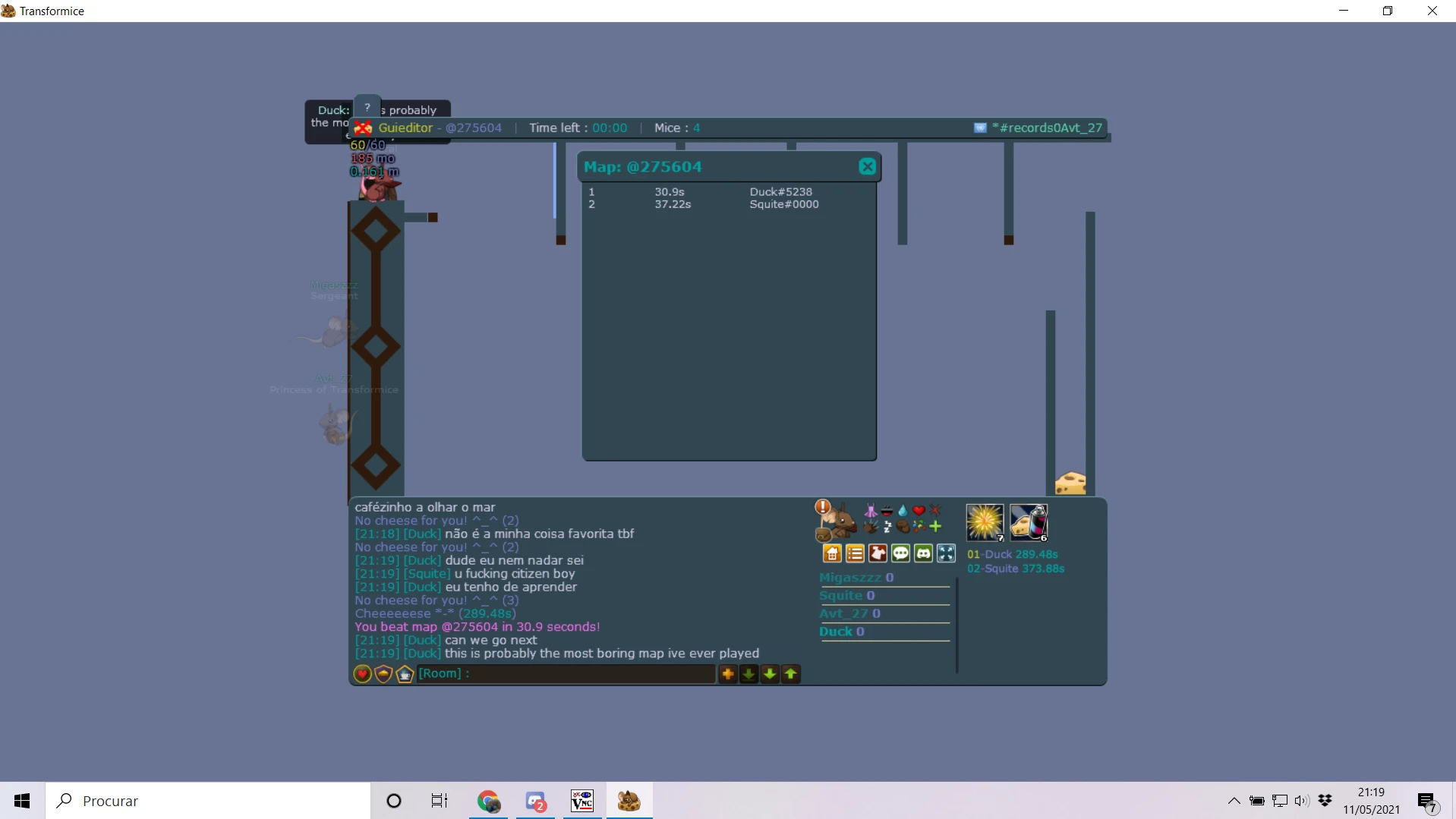The image size is (1456, 819).
Task: Click map code @275604 in the top bar
Action: [474, 128]
